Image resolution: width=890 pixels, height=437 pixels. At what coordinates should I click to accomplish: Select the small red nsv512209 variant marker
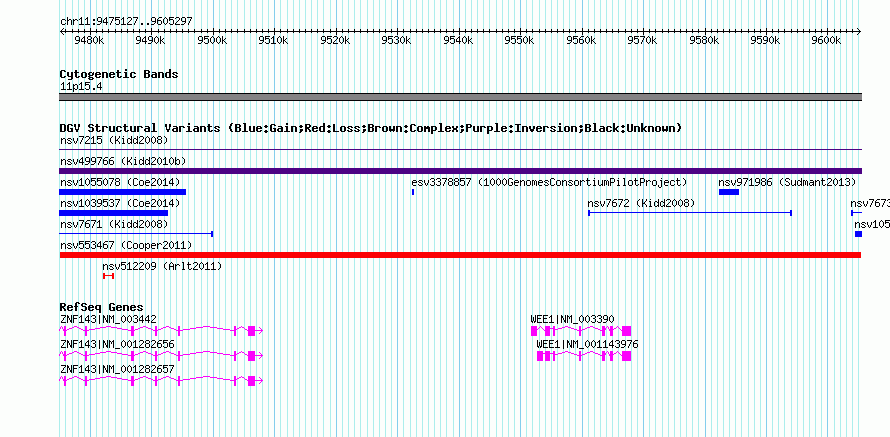coord(108,276)
